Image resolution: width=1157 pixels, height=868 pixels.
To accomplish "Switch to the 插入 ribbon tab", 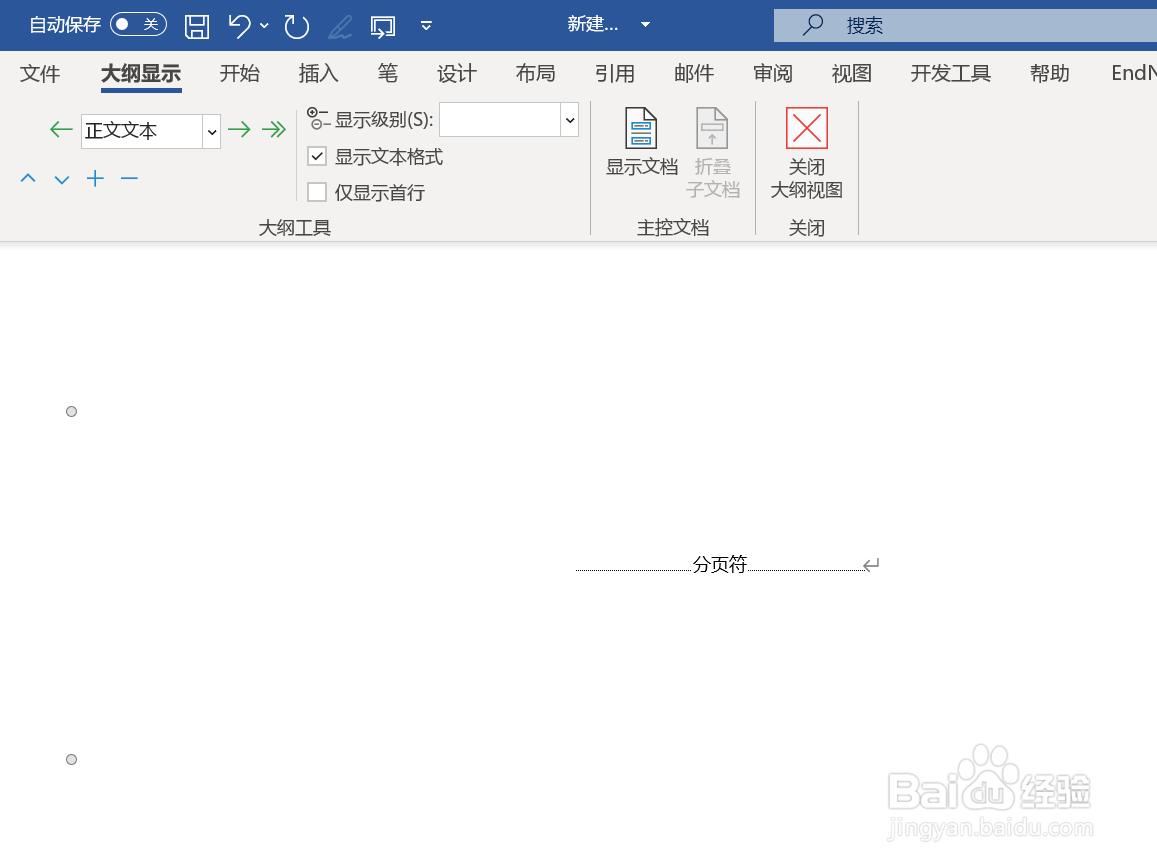I will pos(318,73).
